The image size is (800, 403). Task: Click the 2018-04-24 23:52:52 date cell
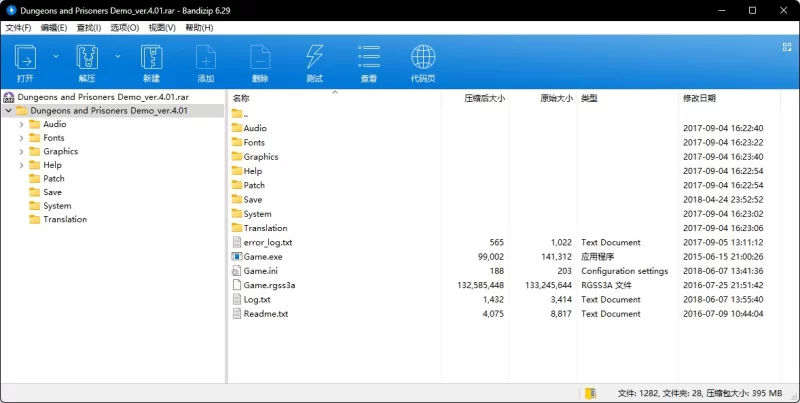click(x=723, y=199)
